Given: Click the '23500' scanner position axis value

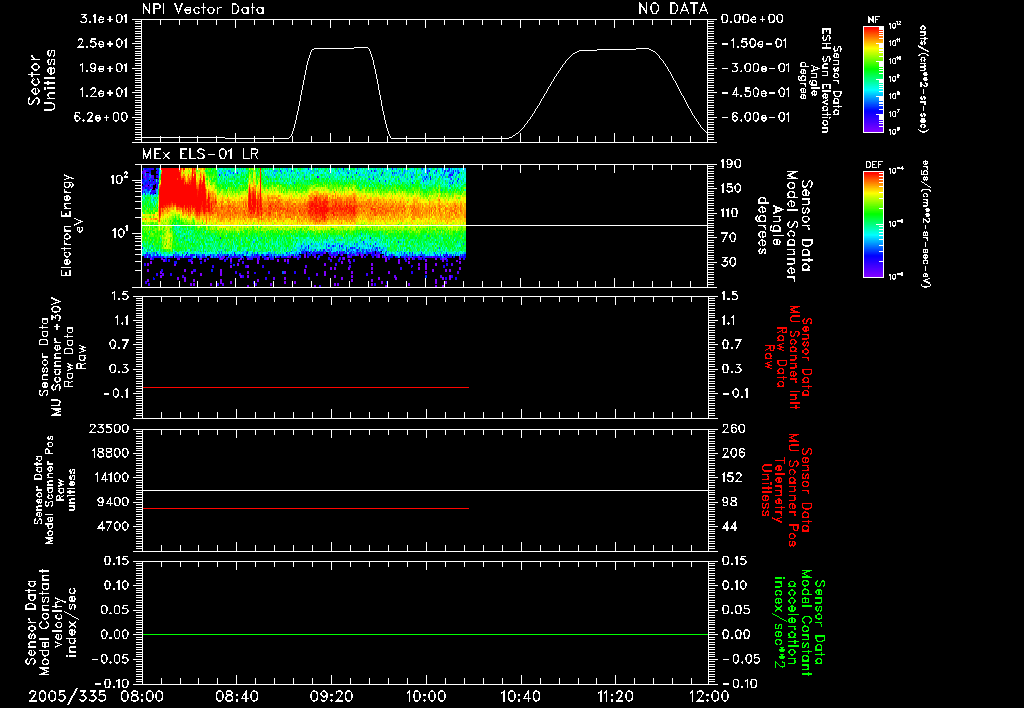Looking at the screenshot, I should (x=109, y=429).
